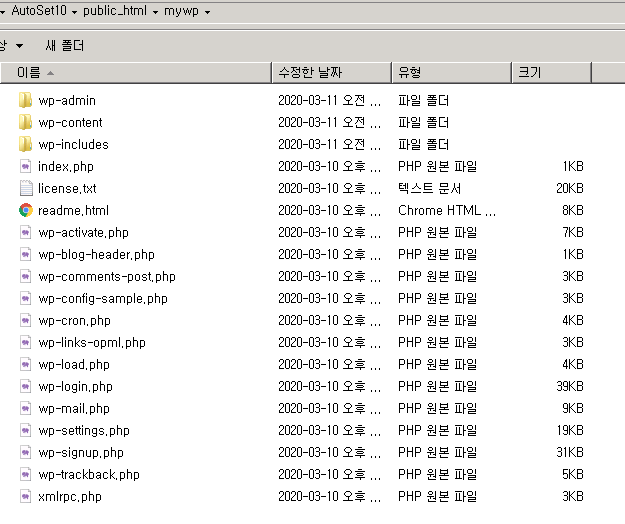The height and width of the screenshot is (524, 625).
Task: Select the wp-signup.php file name
Action: click(81, 453)
